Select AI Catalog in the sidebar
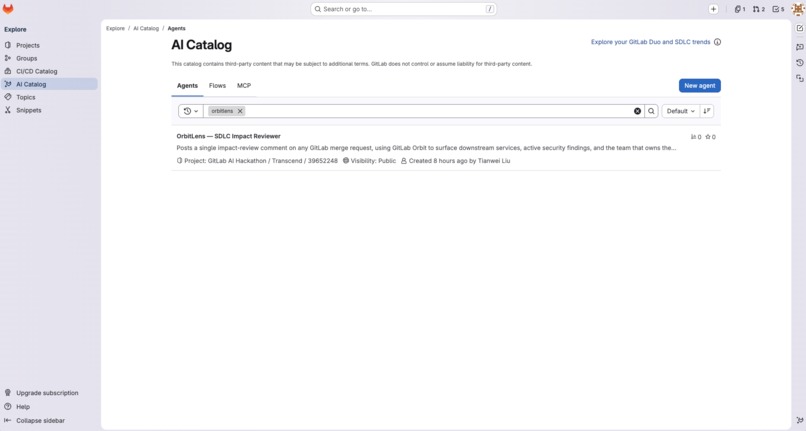The height and width of the screenshot is (431, 806). click(x=50, y=84)
